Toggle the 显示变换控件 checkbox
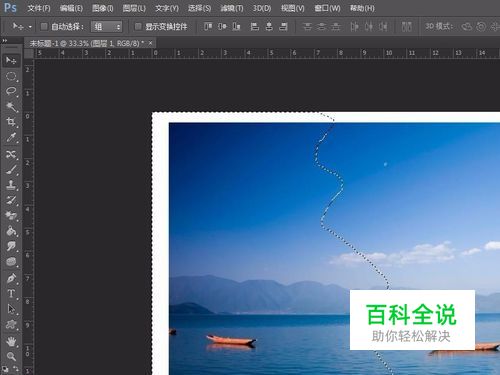The image size is (500, 375). pyautogui.click(x=138, y=26)
